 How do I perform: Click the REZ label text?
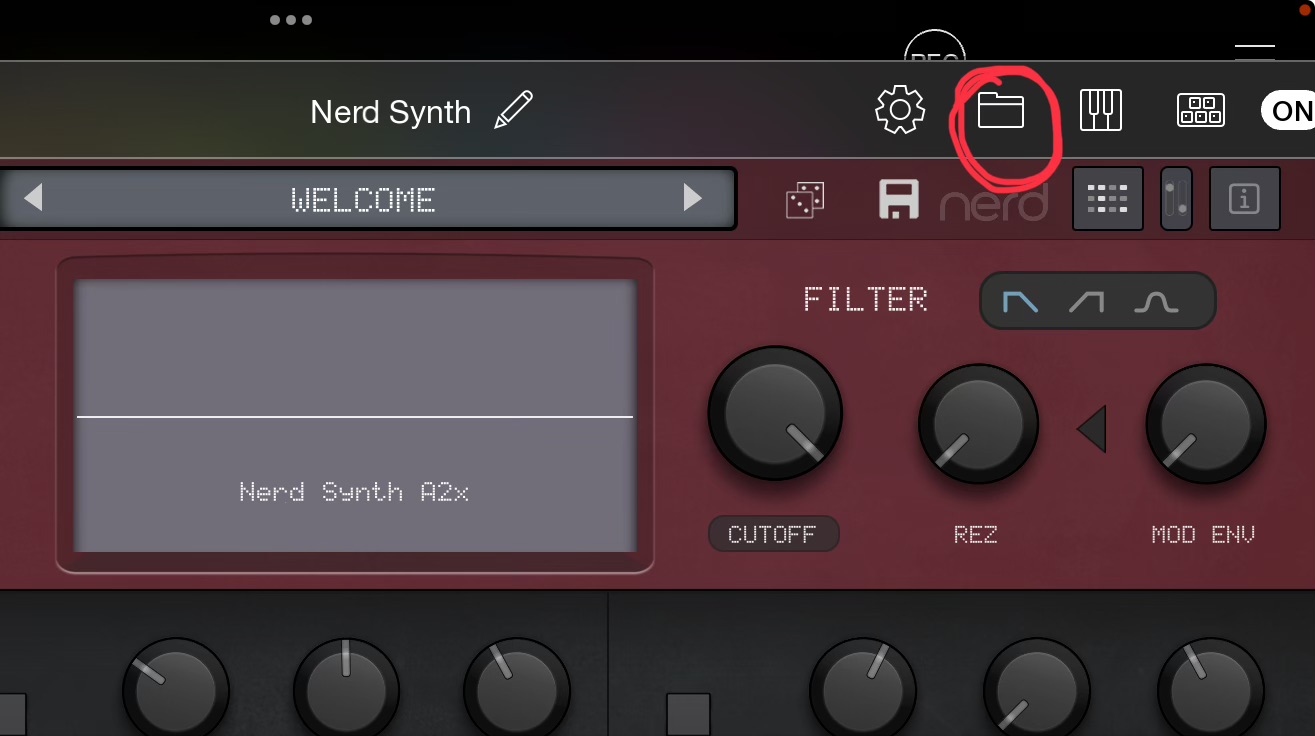pyautogui.click(x=975, y=534)
